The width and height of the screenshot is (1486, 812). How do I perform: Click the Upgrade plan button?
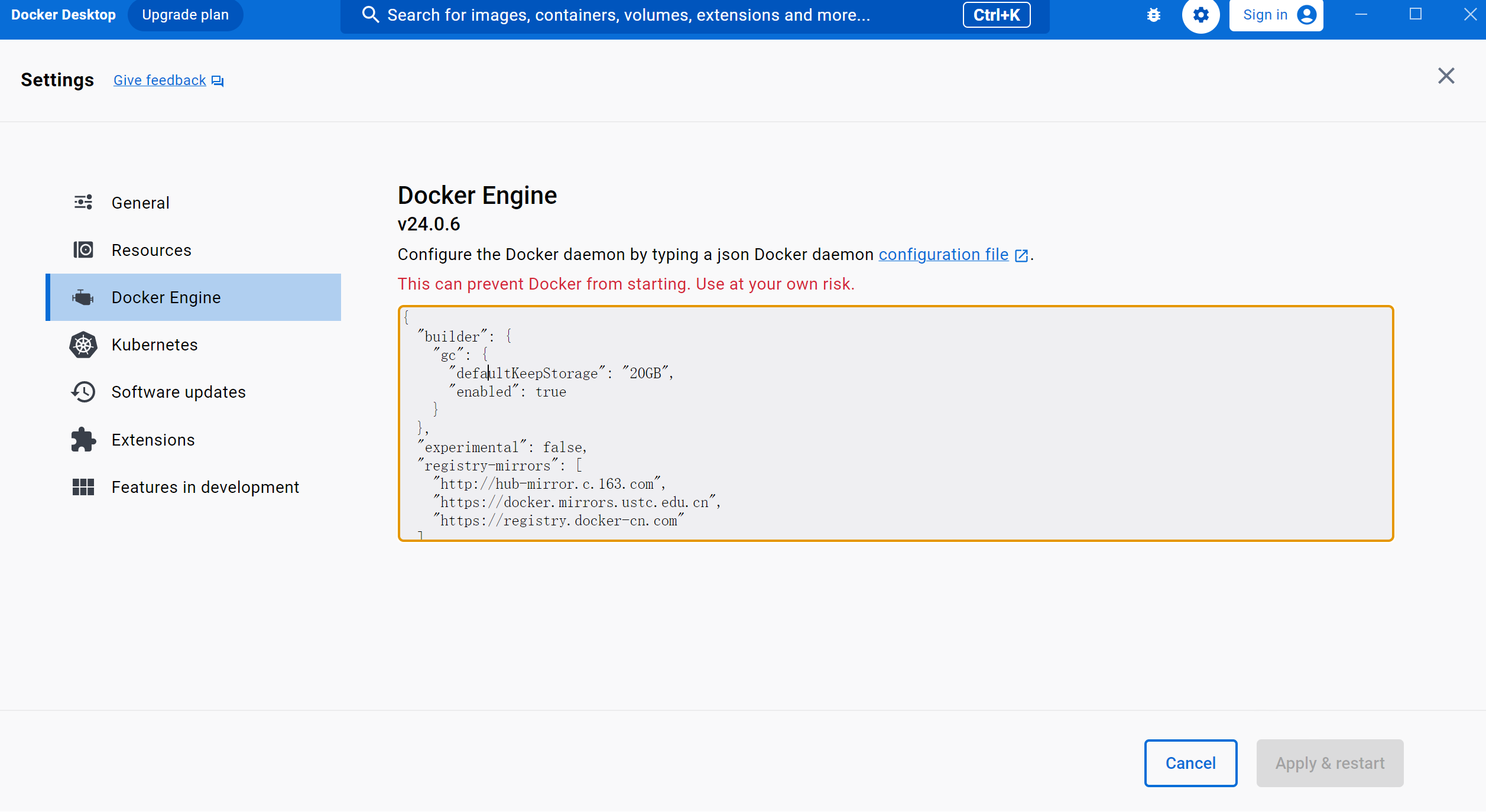coord(185,15)
